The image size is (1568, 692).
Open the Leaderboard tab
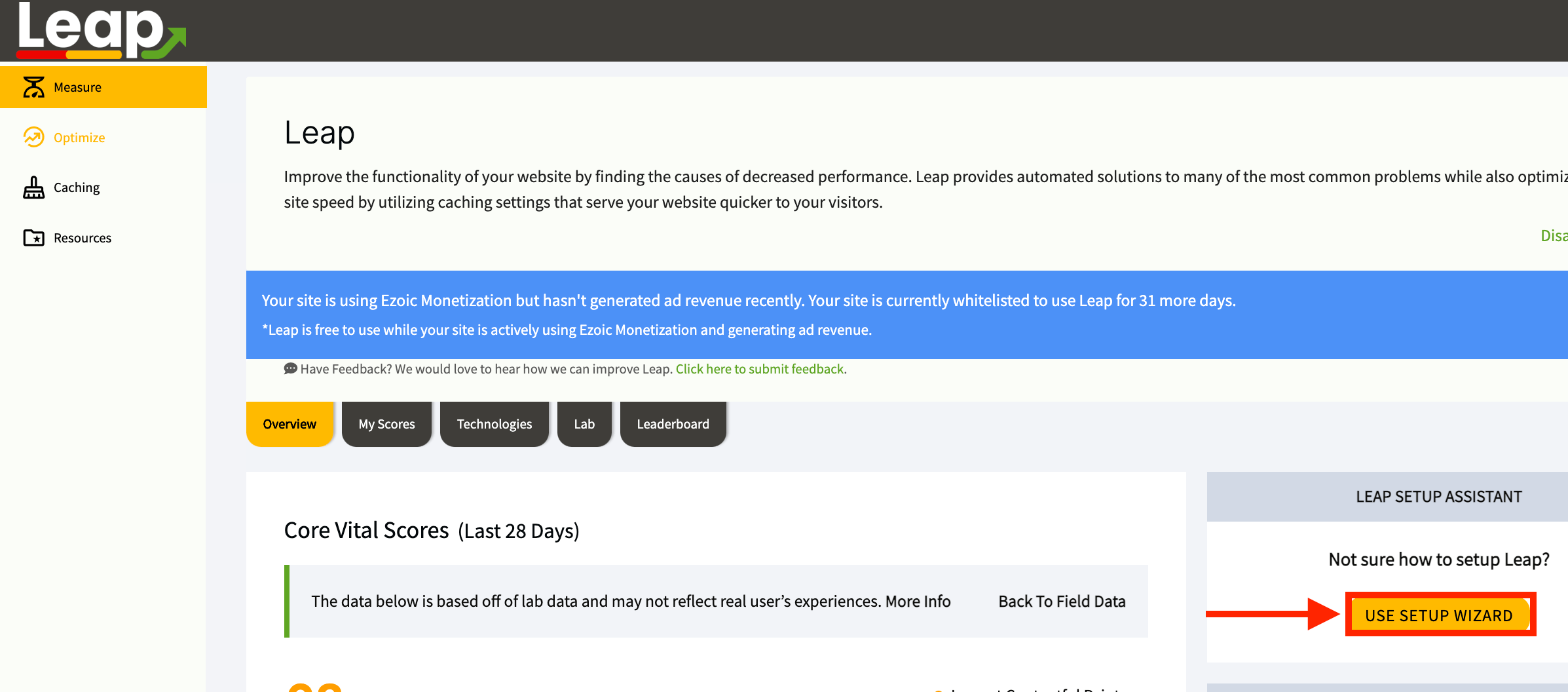(x=673, y=424)
